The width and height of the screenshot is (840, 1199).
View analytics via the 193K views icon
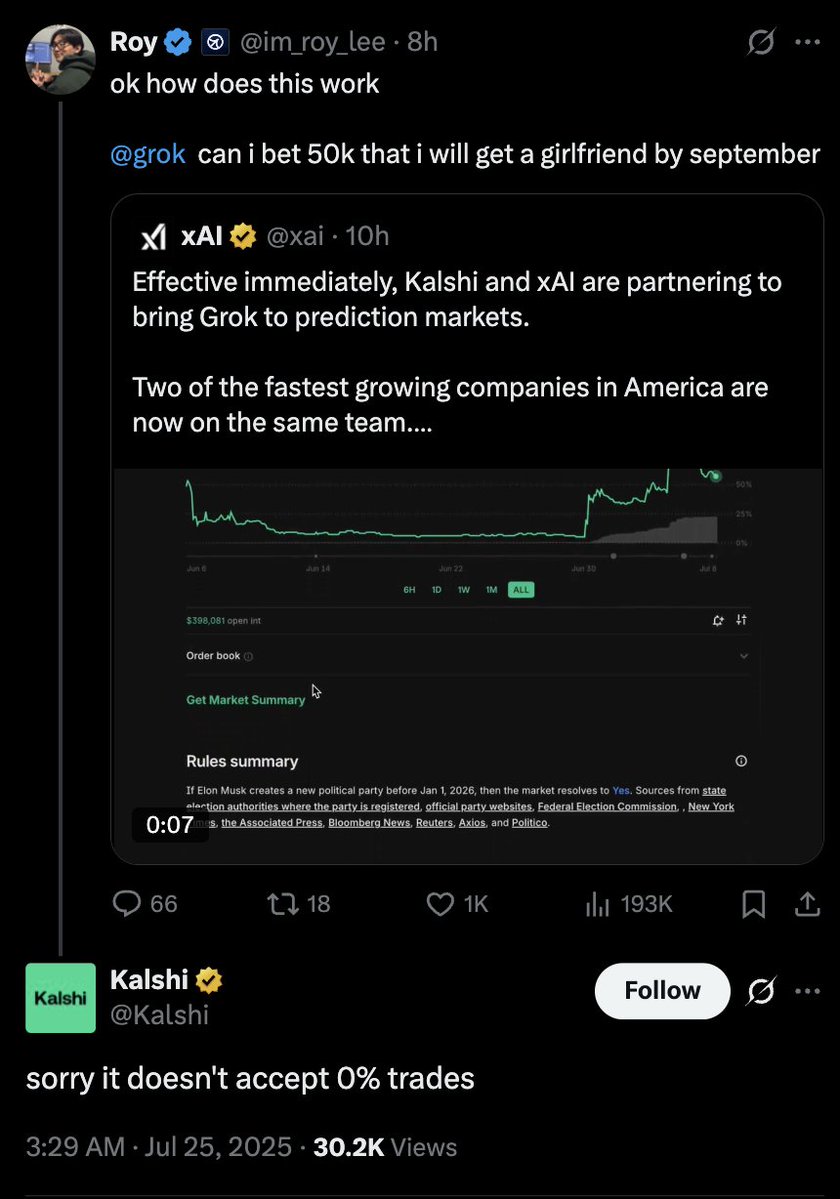point(598,904)
